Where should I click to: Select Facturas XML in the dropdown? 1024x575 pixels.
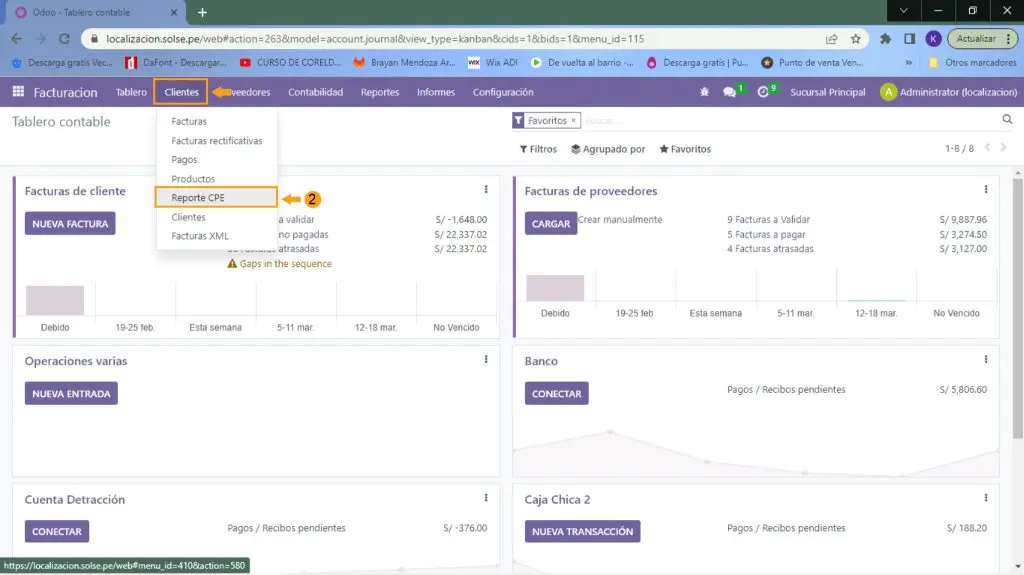(200, 236)
